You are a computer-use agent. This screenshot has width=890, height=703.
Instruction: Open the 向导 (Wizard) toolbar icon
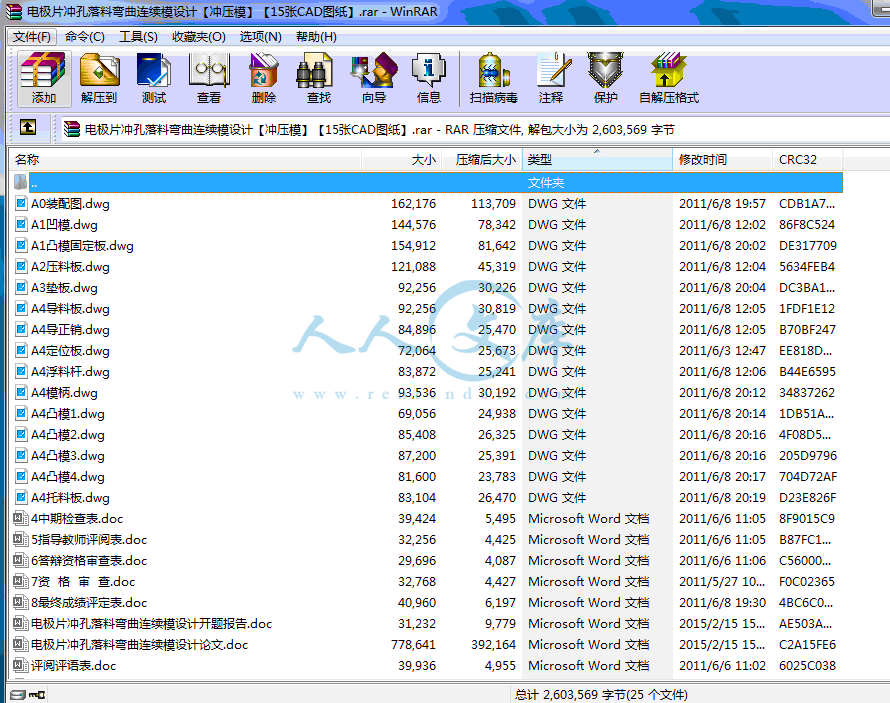(373, 78)
